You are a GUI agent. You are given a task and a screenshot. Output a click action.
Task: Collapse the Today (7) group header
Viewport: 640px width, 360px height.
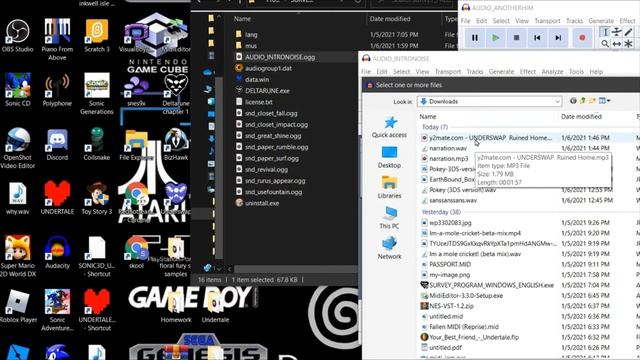434,127
